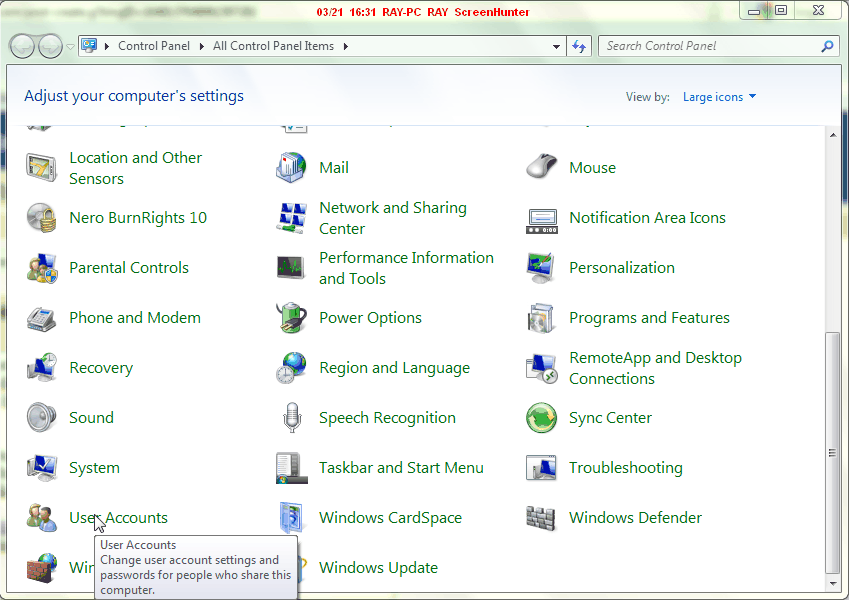849x600 pixels.
Task: Click the System computer icon
Action: click(41, 468)
